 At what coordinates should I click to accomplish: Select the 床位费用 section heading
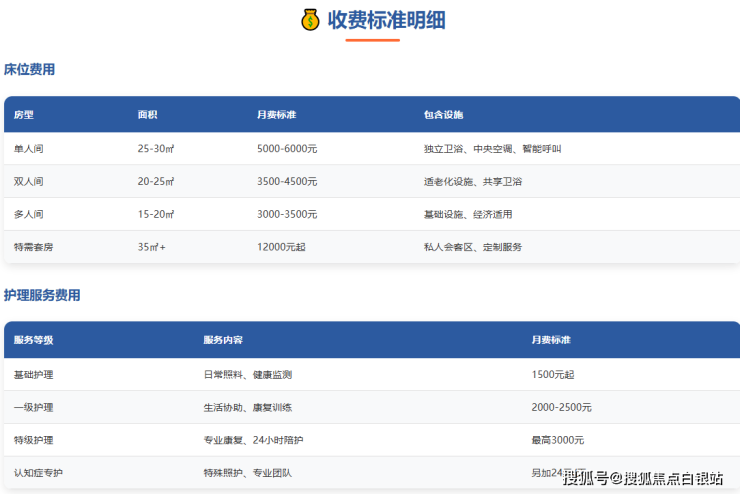pos(29,69)
